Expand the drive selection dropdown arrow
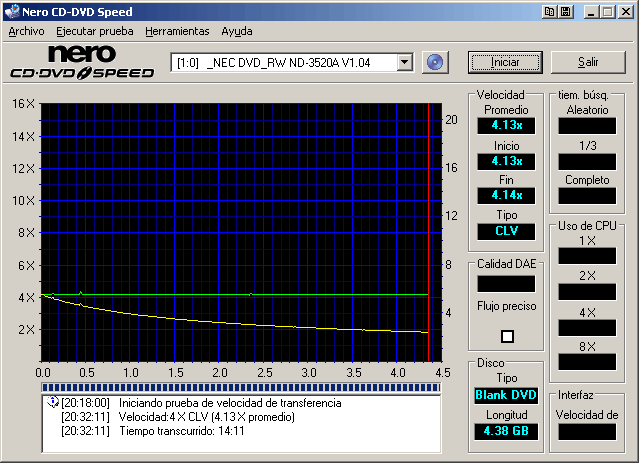Viewport: 639px width, 463px height. (x=404, y=63)
